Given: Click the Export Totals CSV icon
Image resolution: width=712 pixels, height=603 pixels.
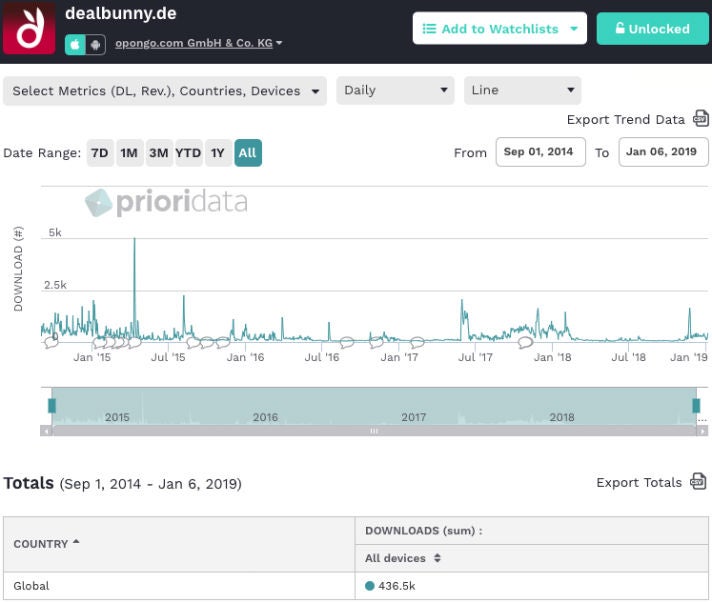Looking at the screenshot, I should 699,482.
